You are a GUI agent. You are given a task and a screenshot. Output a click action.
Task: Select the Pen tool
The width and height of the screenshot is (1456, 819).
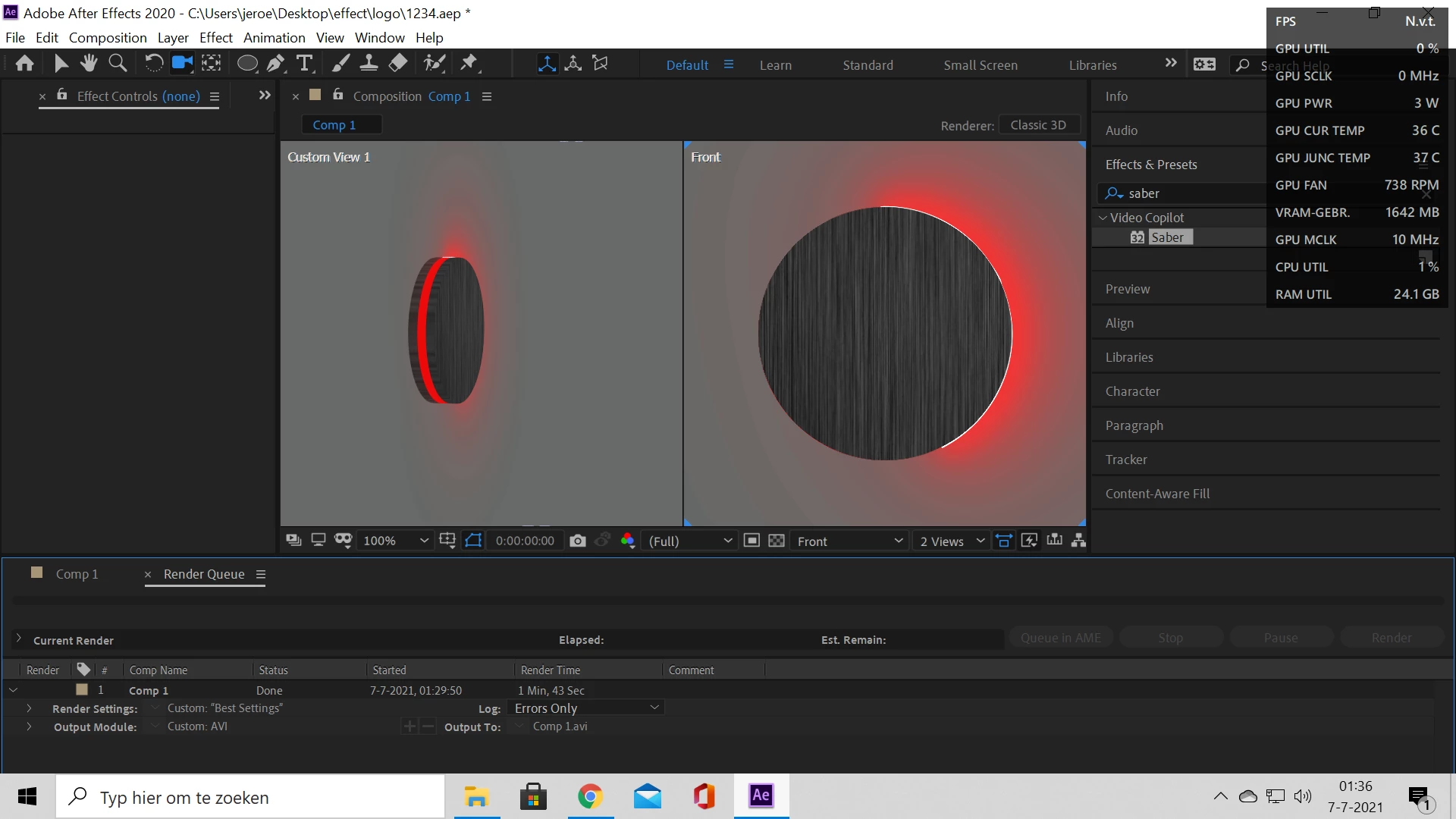point(276,64)
